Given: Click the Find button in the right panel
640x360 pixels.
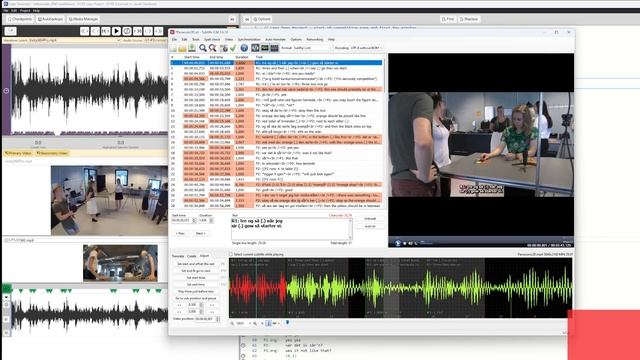Looking at the screenshot, I should tap(448, 19).
